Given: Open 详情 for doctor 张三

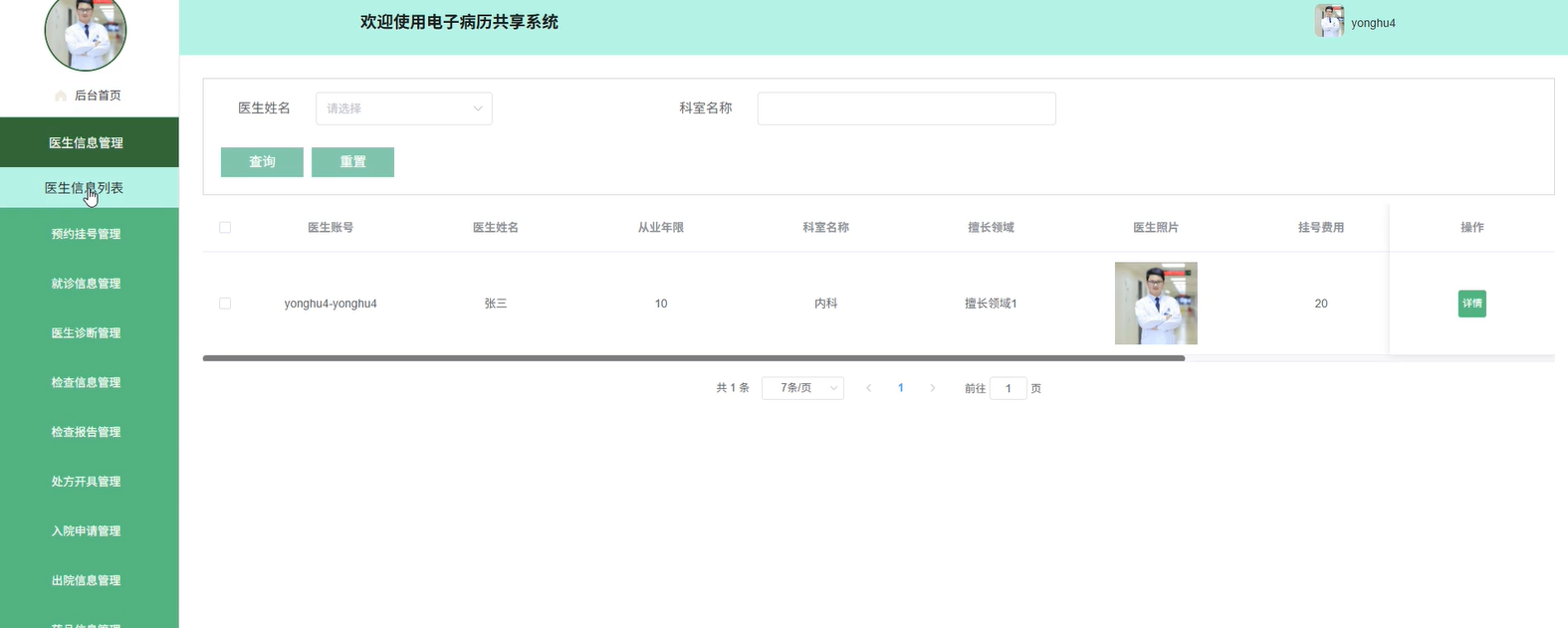Looking at the screenshot, I should point(1471,304).
